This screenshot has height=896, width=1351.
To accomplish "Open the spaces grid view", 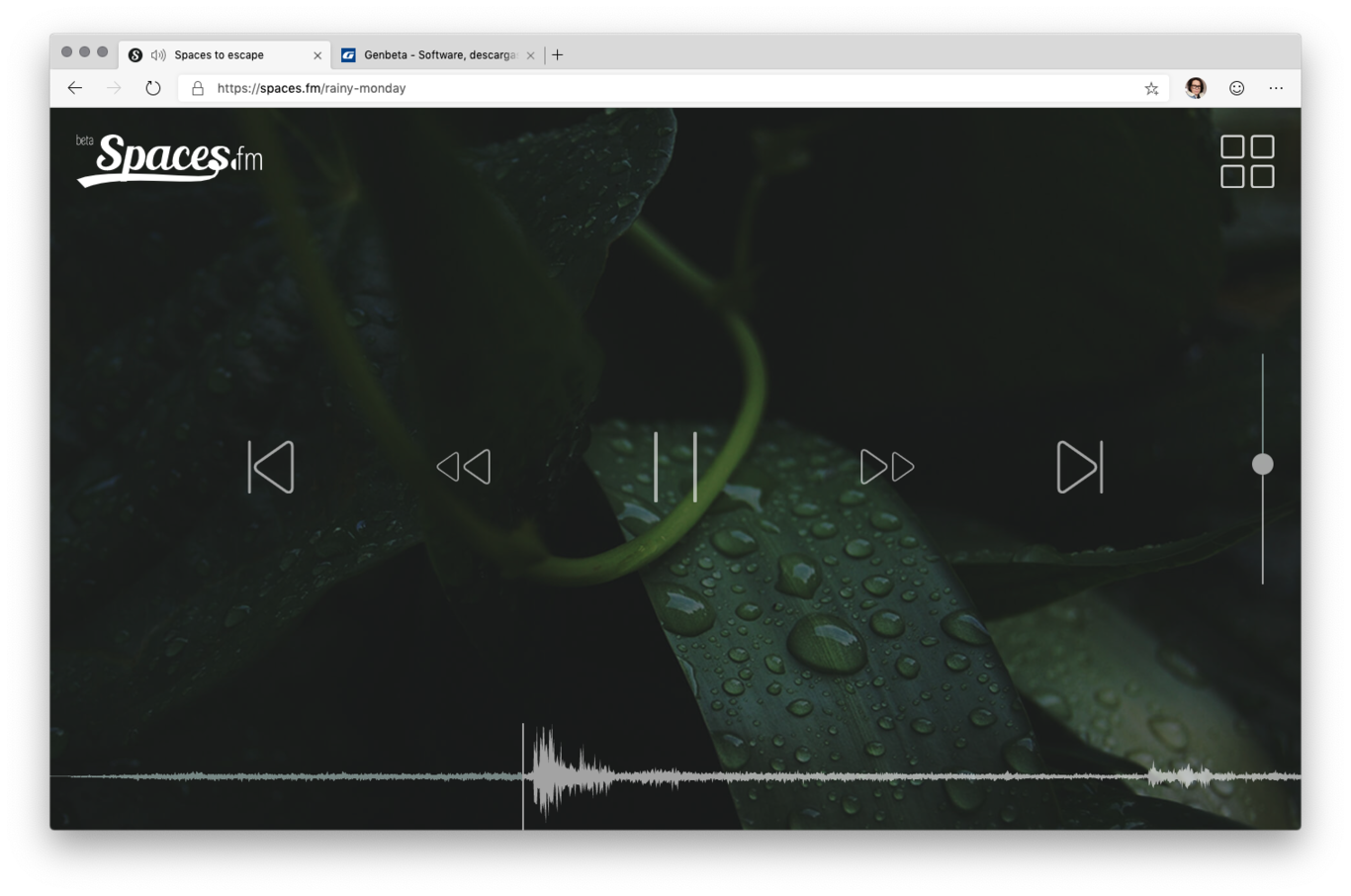I will pos(1247,161).
